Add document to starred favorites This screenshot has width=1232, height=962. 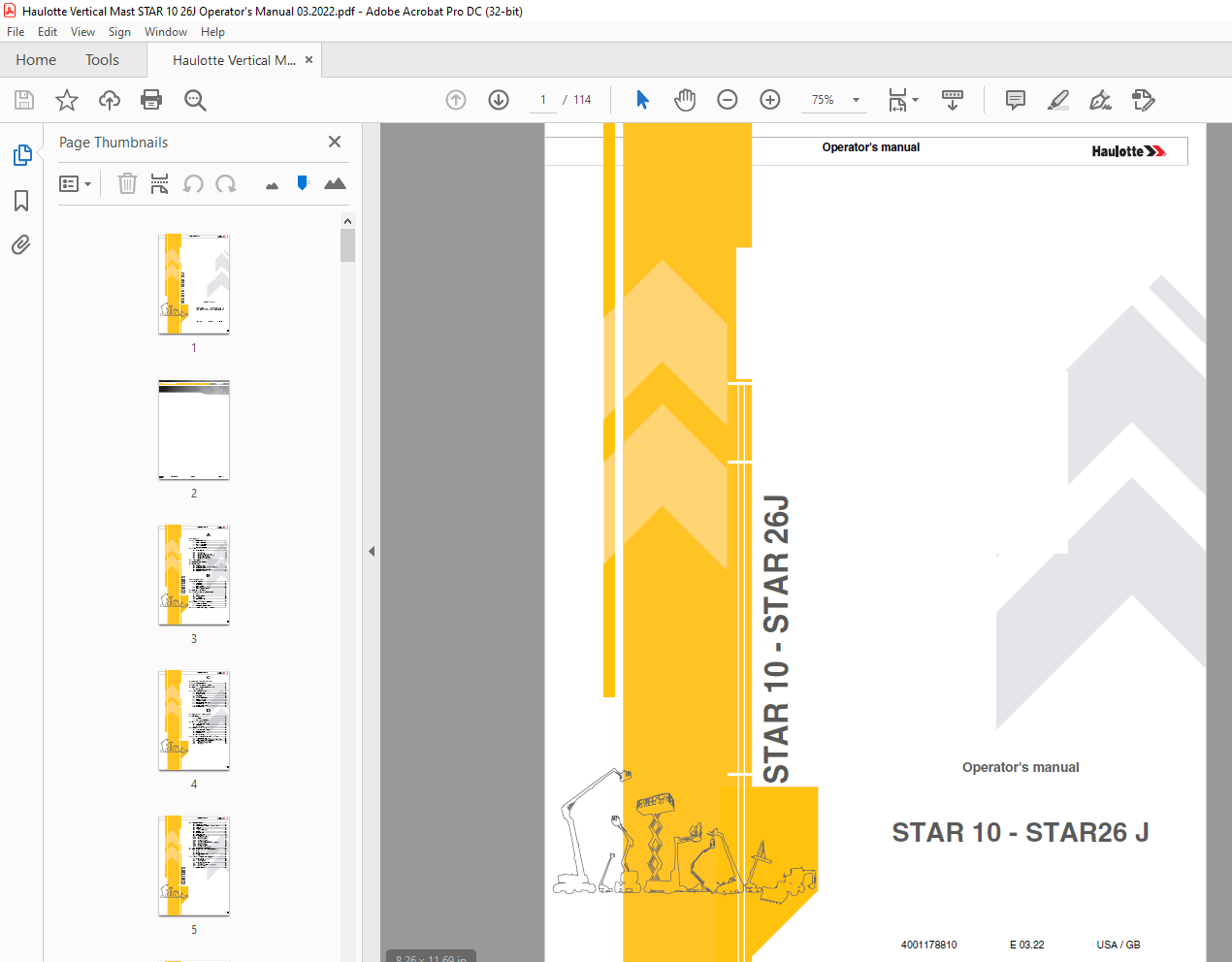tap(67, 100)
